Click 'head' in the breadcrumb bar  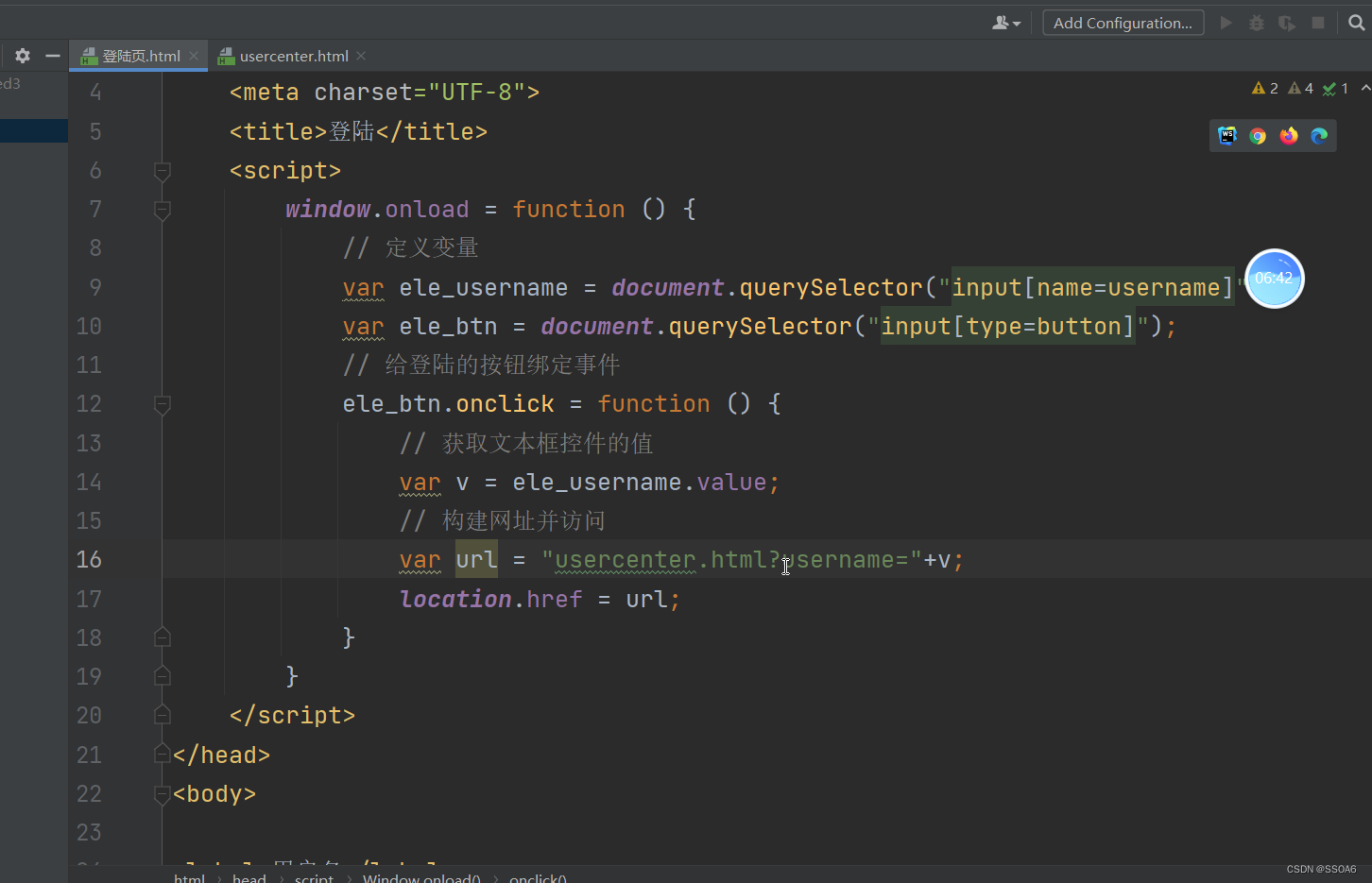point(249,877)
